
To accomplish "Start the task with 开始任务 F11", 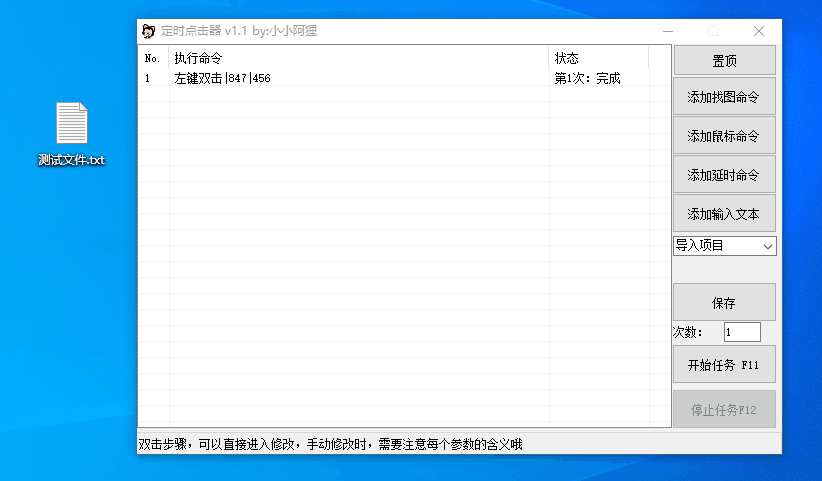I will [724, 365].
